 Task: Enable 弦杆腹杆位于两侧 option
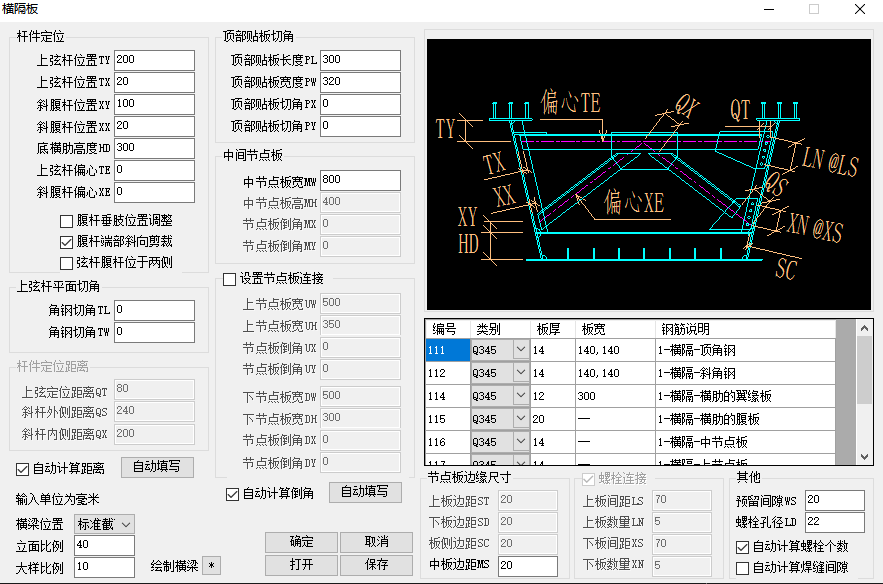[66, 263]
